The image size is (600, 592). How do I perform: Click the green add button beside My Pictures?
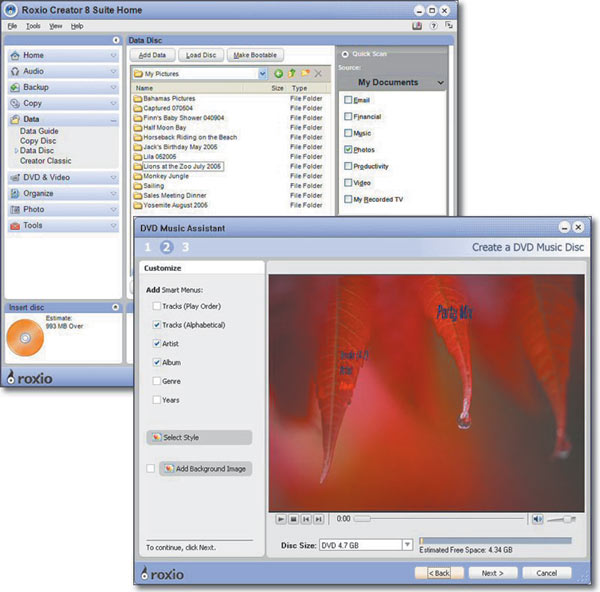point(279,73)
